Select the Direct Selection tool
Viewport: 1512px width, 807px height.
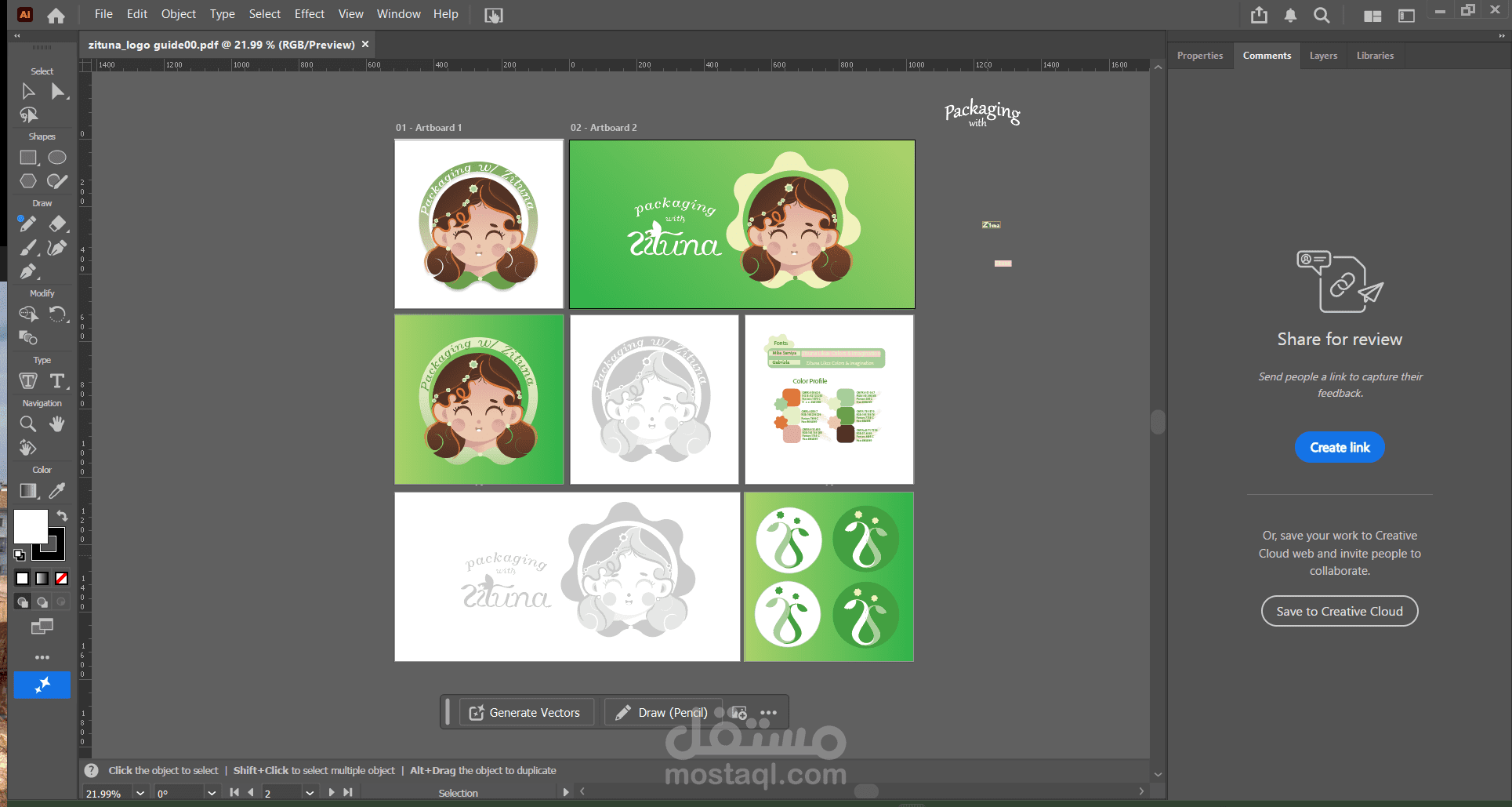pos(58,92)
